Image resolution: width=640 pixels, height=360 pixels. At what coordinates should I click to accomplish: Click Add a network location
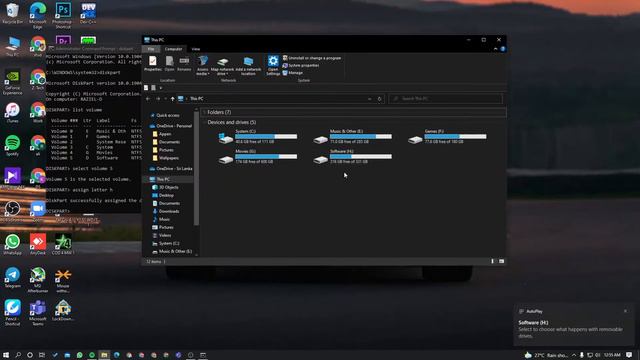(248, 66)
